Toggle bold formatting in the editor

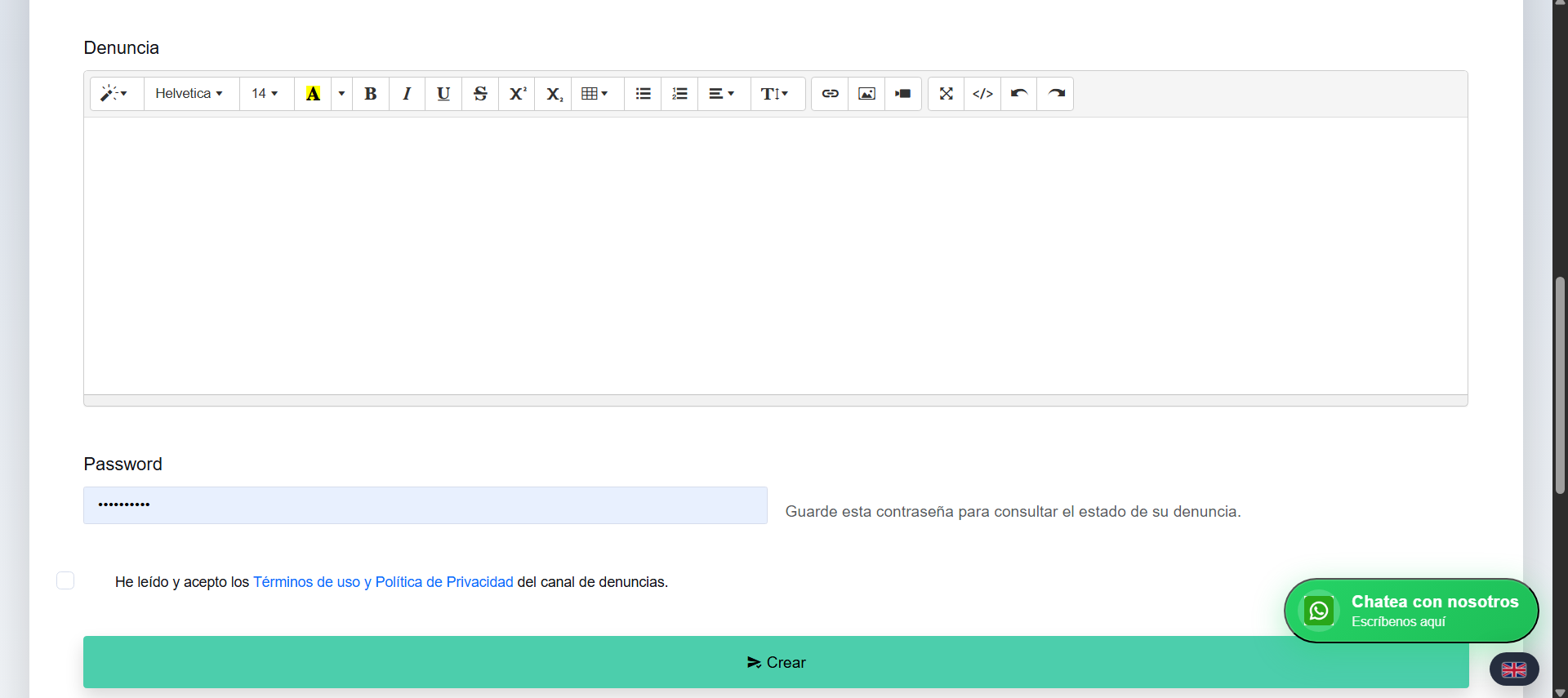click(371, 94)
